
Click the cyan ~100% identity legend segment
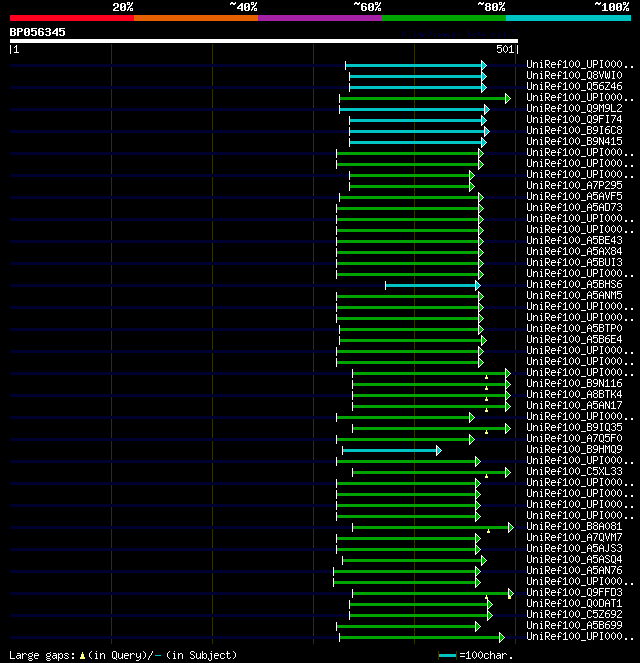click(568, 18)
